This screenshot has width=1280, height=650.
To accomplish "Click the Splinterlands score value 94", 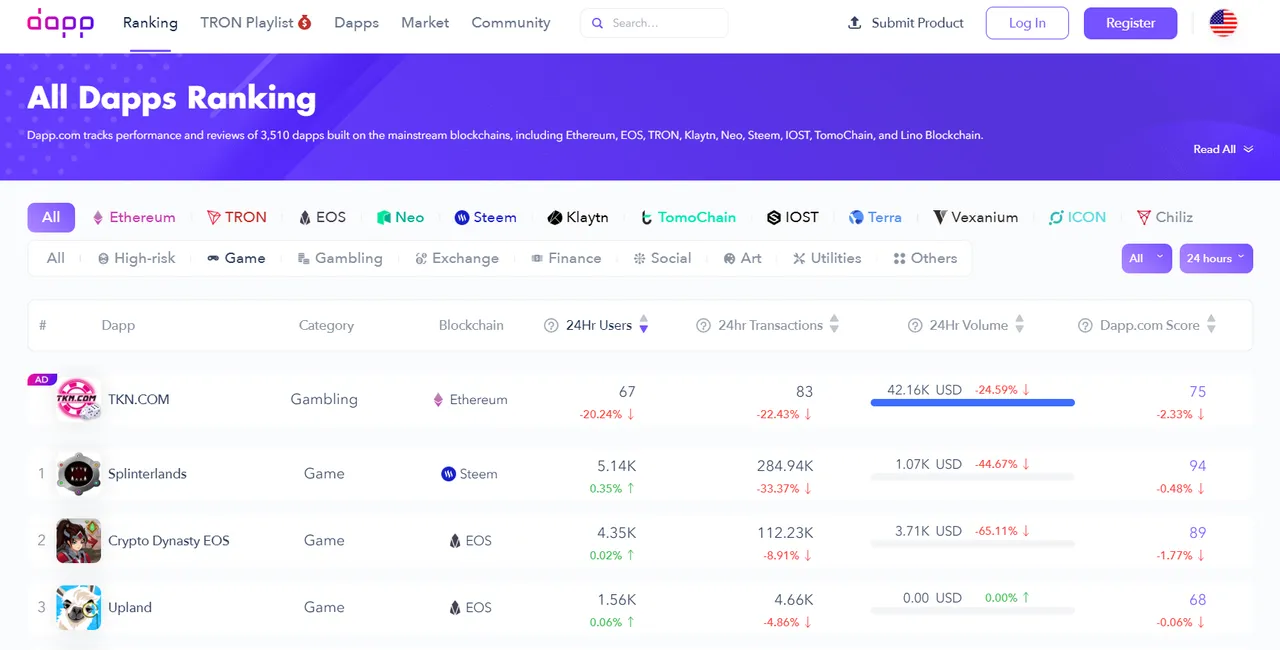I will pos(1197,466).
